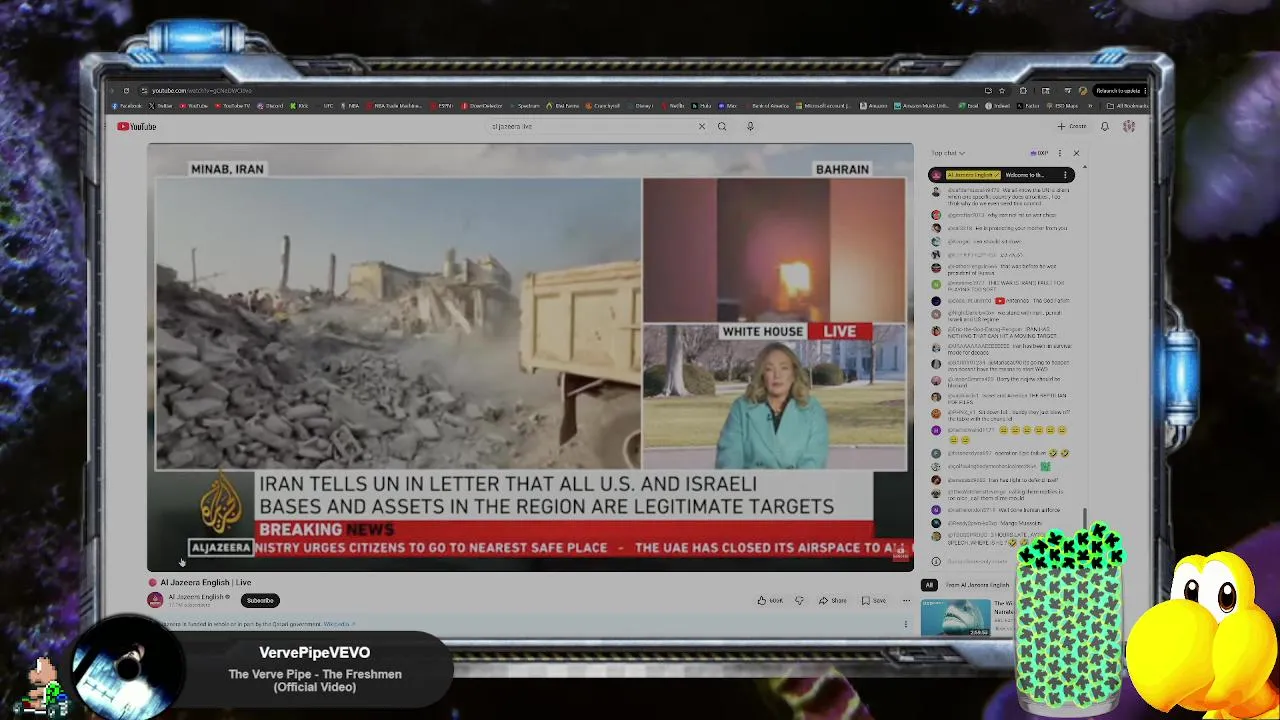Viewport: 1280px width, 720px height.
Task: Click the Create button in the header
Action: coord(1072,126)
